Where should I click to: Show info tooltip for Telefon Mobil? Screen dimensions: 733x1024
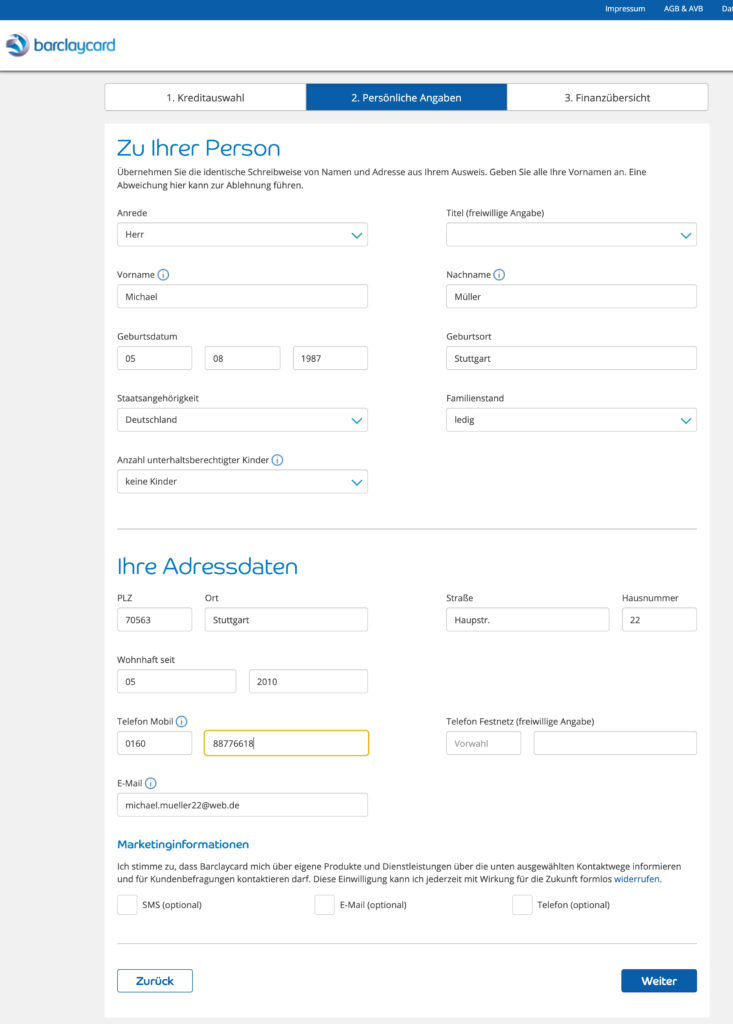click(x=182, y=722)
